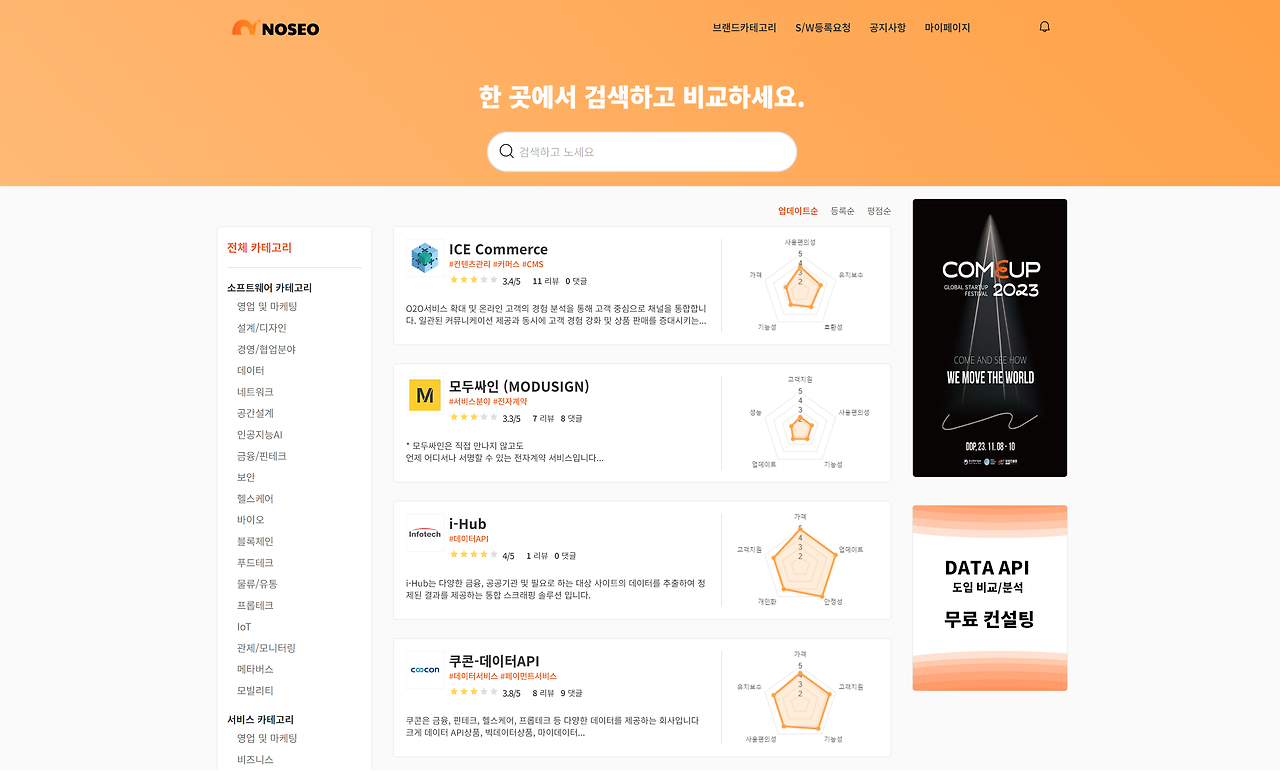Select the 인공지능AI category
1280x771 pixels.
coord(260,435)
